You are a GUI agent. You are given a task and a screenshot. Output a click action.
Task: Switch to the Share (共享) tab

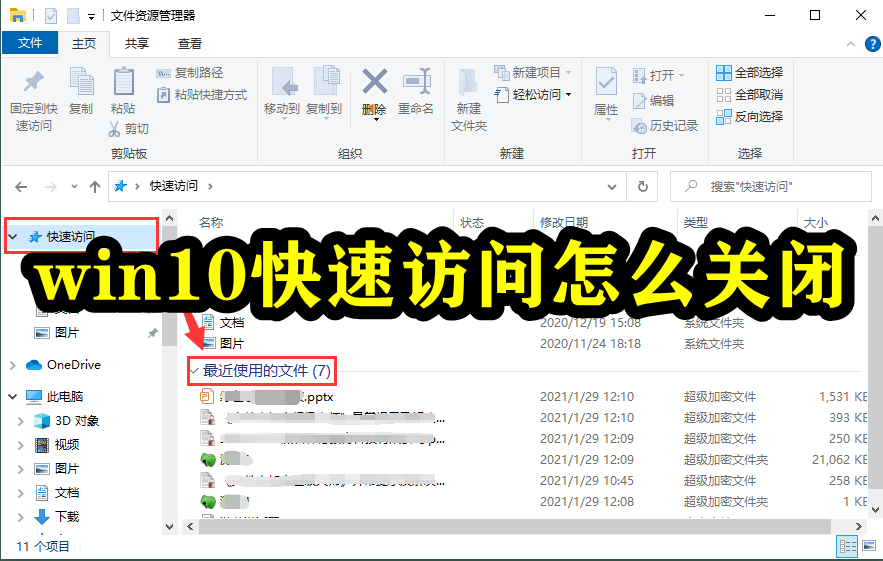click(x=137, y=43)
